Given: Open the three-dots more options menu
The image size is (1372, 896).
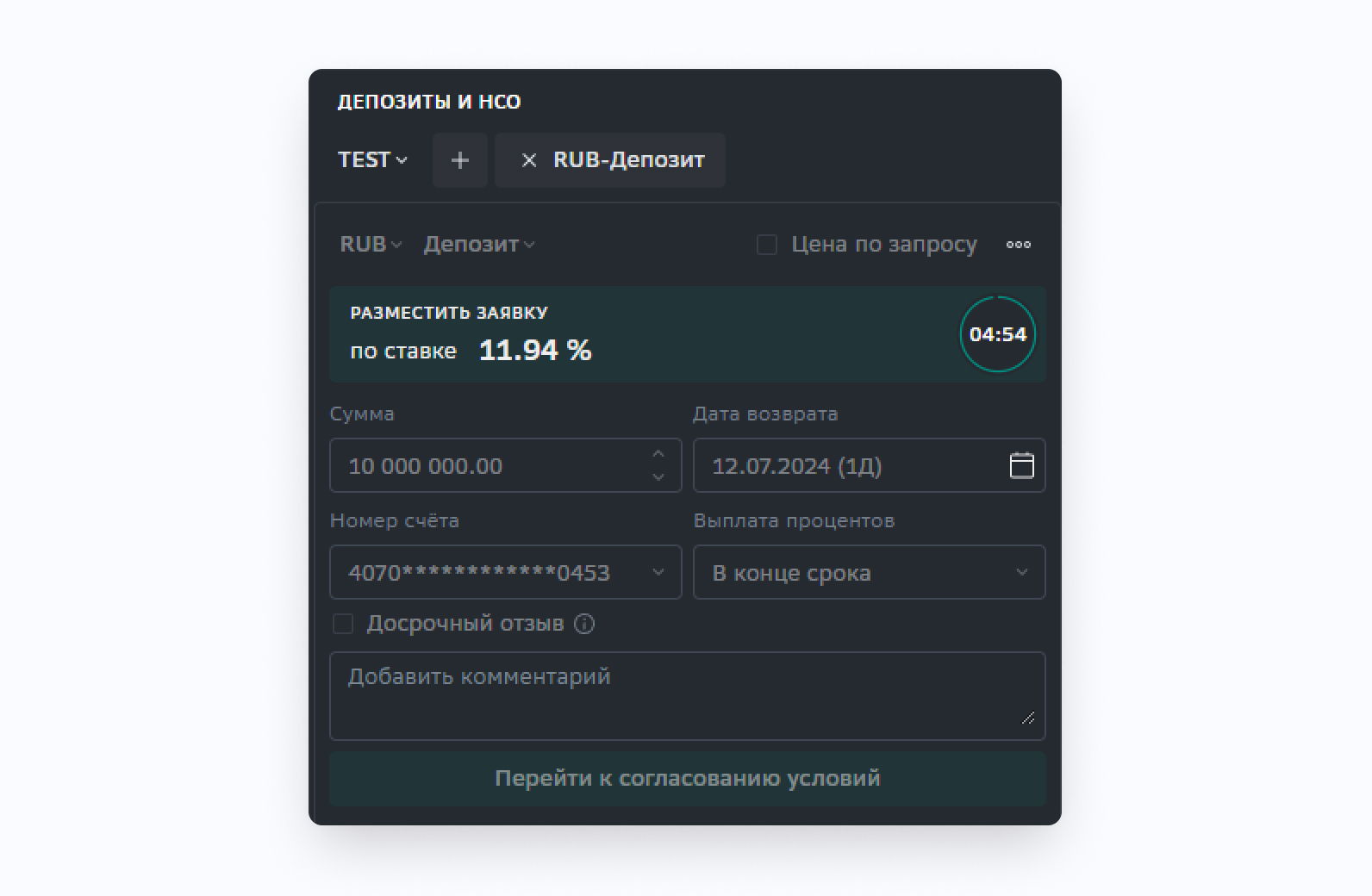Looking at the screenshot, I should pos(1019,245).
